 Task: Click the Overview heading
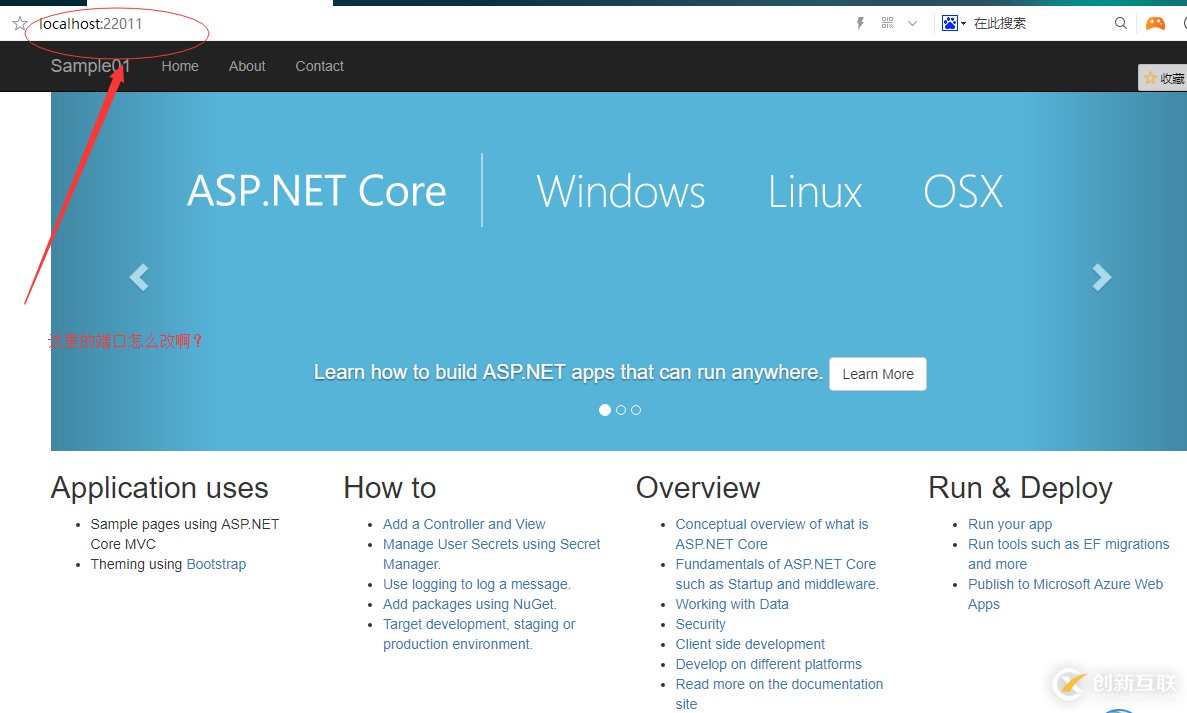[698, 488]
